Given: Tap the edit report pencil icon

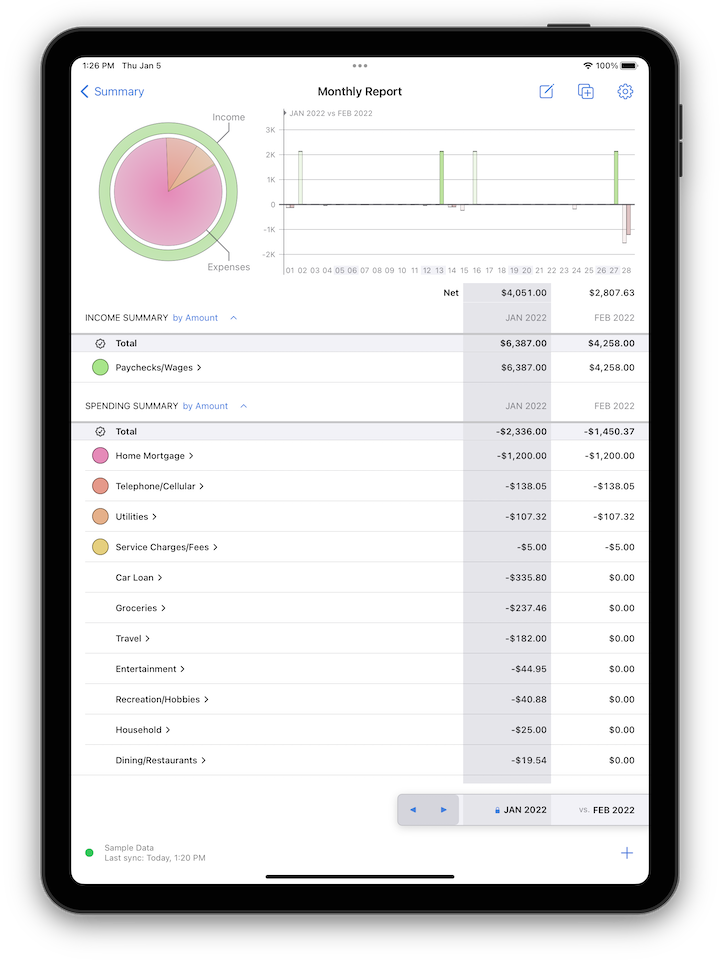Looking at the screenshot, I should [546, 91].
